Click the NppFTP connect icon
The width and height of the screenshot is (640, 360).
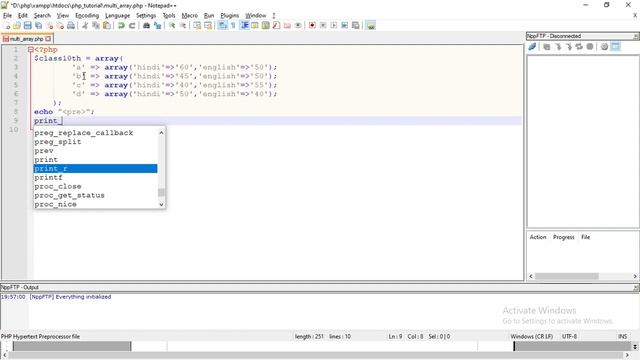click(x=532, y=47)
